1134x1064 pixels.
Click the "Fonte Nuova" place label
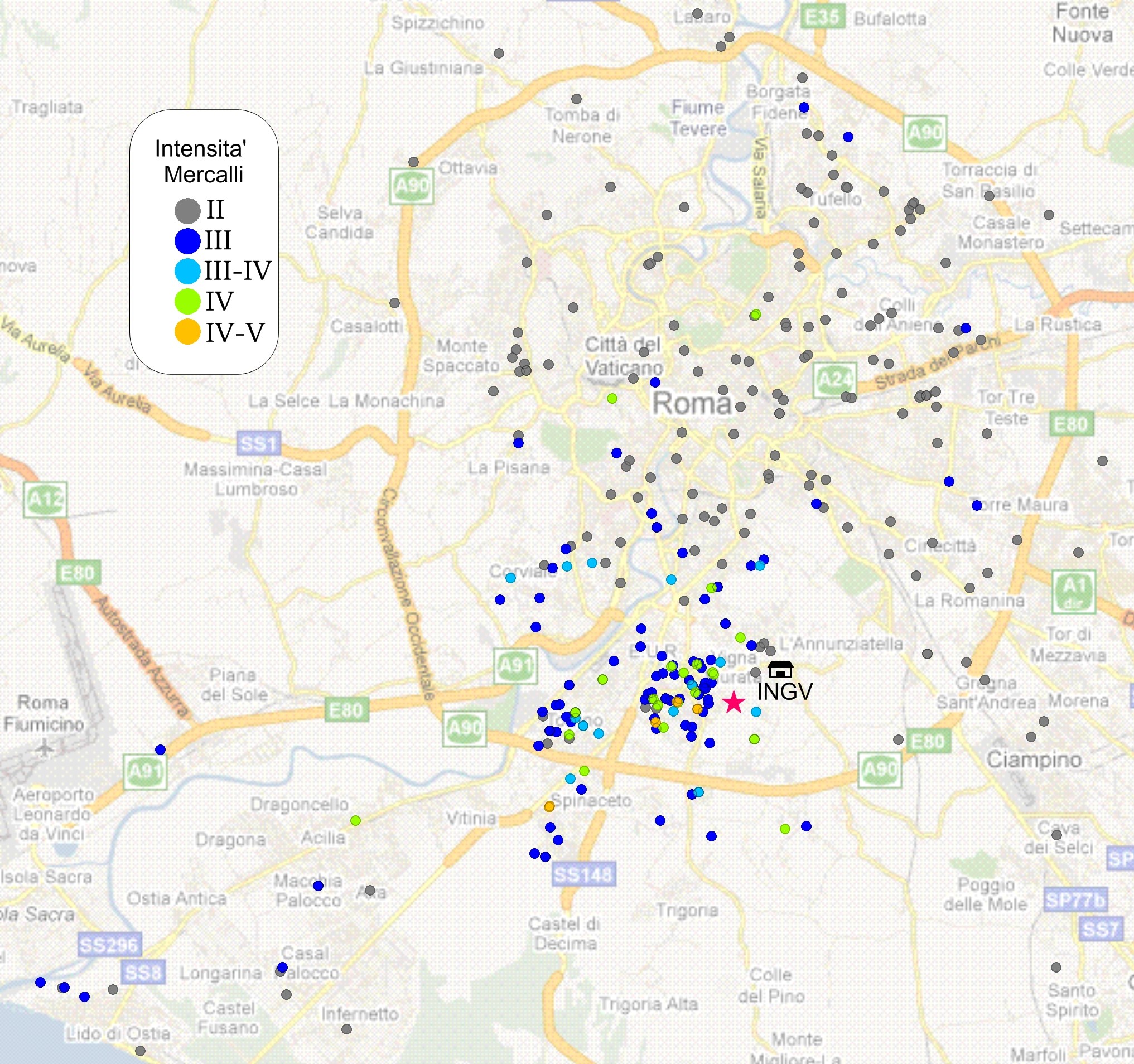[x=1082, y=23]
